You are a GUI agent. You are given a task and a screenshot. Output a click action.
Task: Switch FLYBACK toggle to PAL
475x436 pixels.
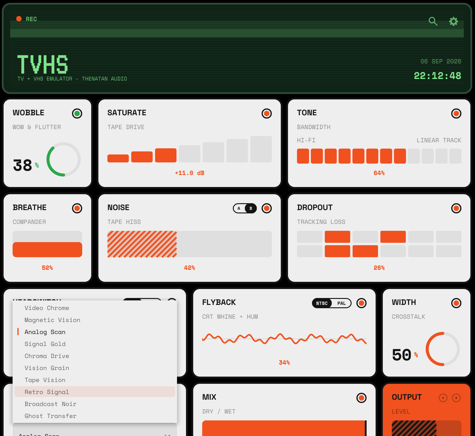coord(341,303)
